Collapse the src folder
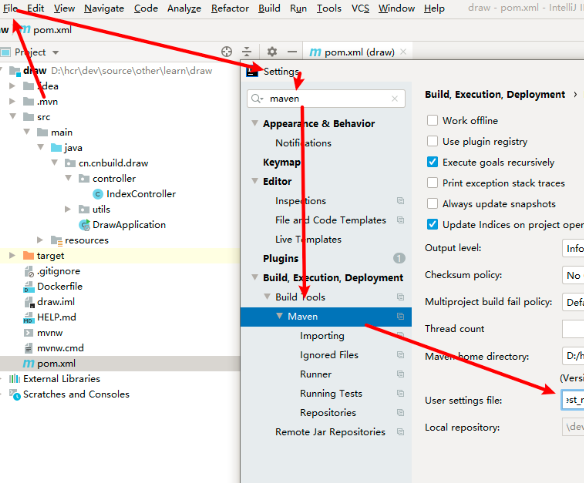The width and height of the screenshot is (584, 483). point(13,117)
